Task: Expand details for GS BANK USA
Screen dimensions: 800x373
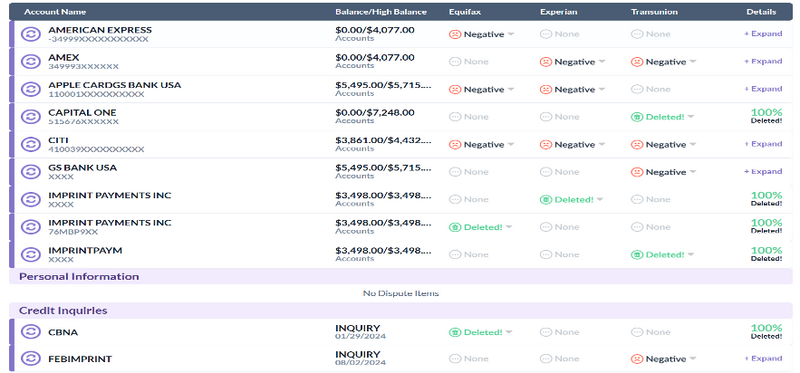Action: click(x=763, y=171)
